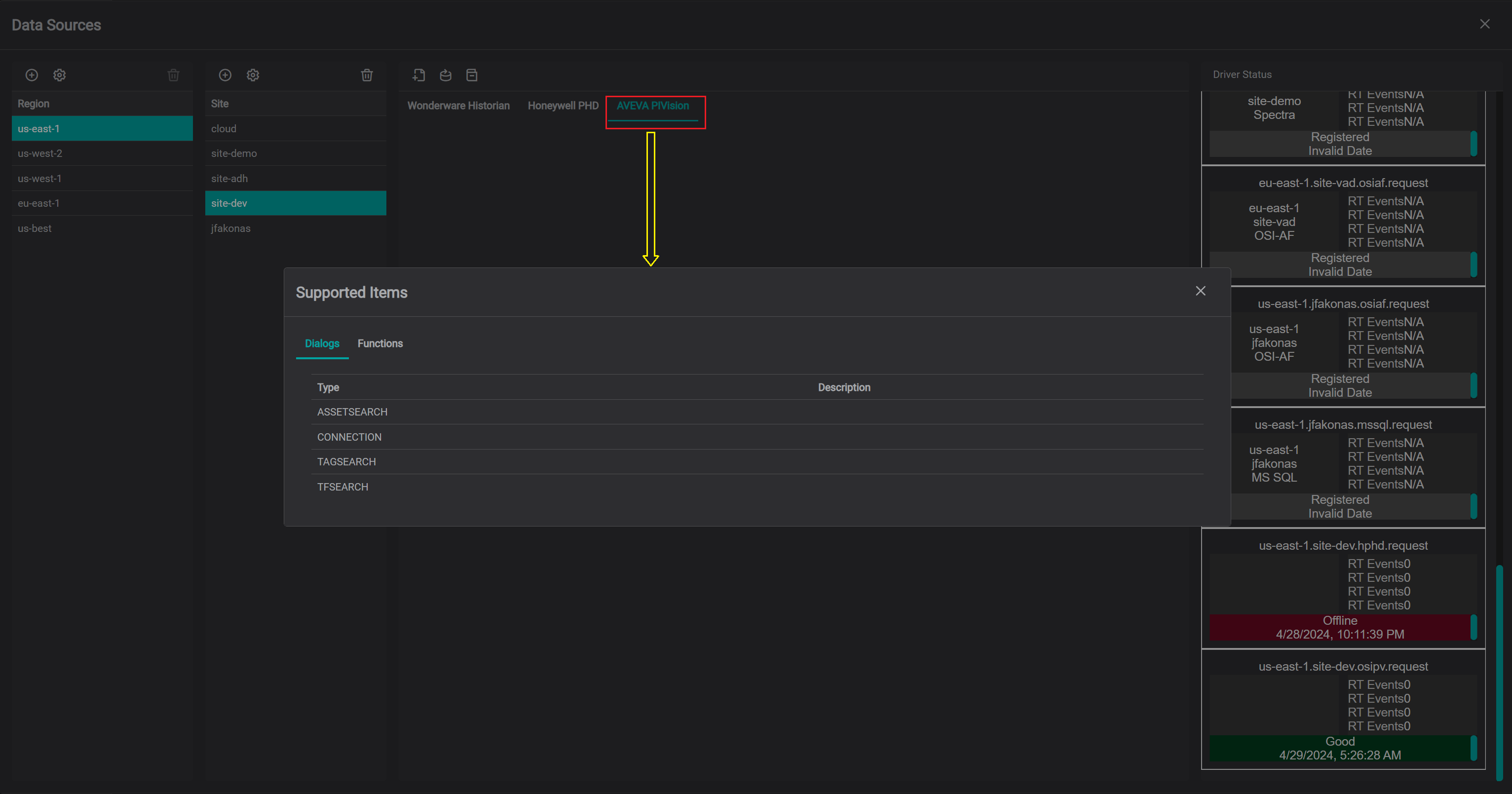
Task: Click the MS SQL driver label
Action: [1274, 478]
